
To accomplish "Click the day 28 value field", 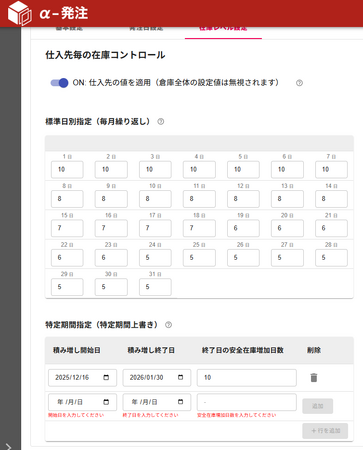I will tap(331, 258).
